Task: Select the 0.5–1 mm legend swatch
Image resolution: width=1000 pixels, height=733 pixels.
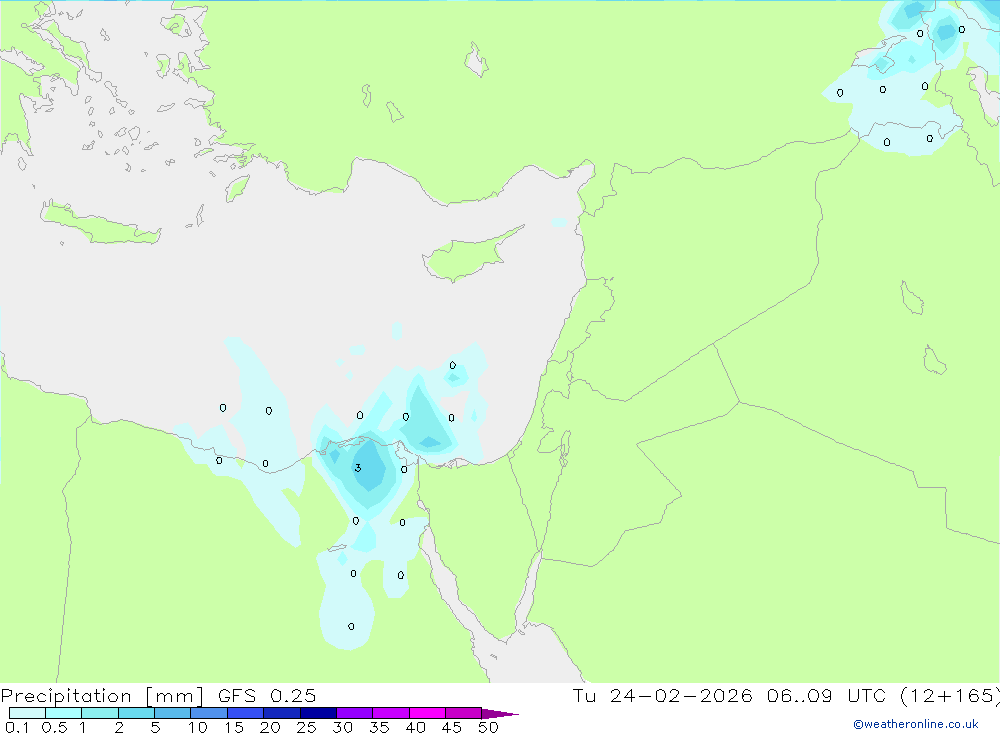Action: click(x=63, y=713)
